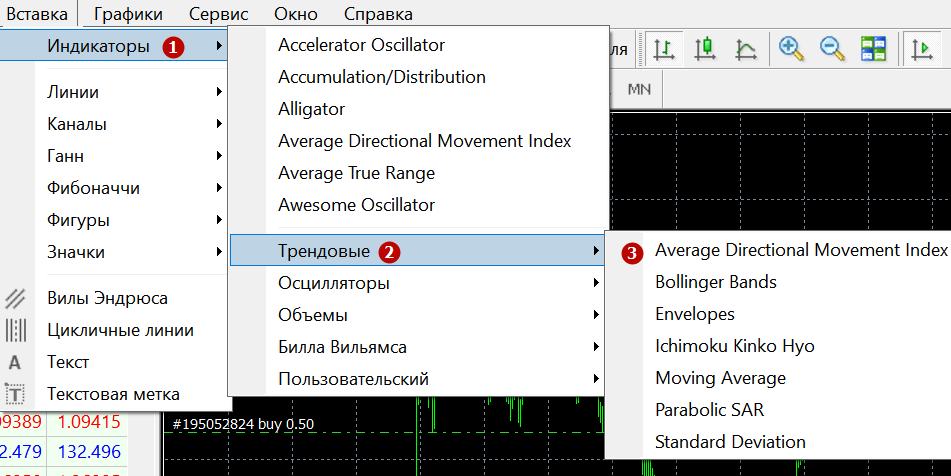951x476 pixels.
Task: Switch to candlestick chart icon
Action: (705, 49)
